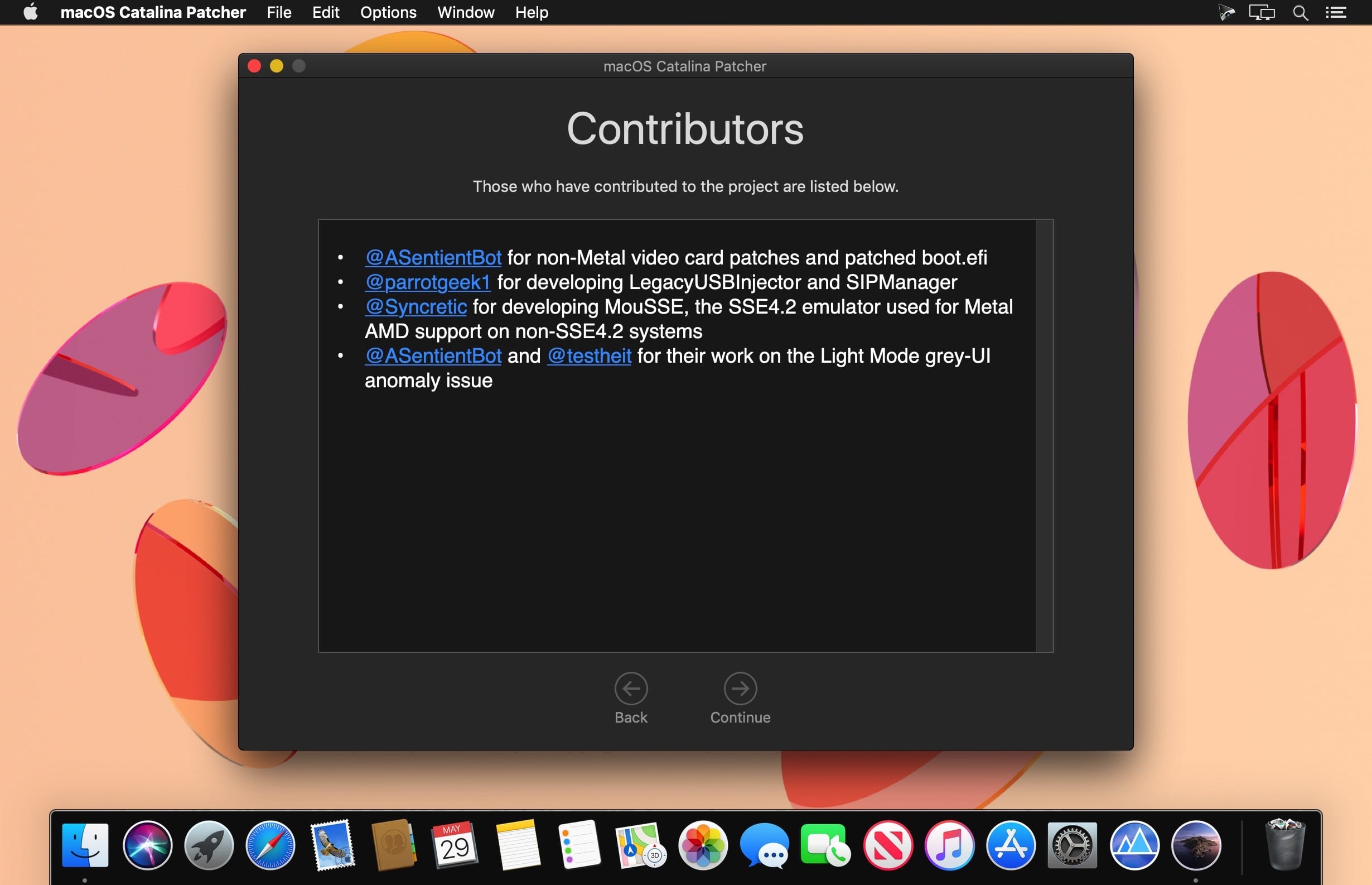
Task: Open the first @ASentientBot link
Action: [433, 257]
